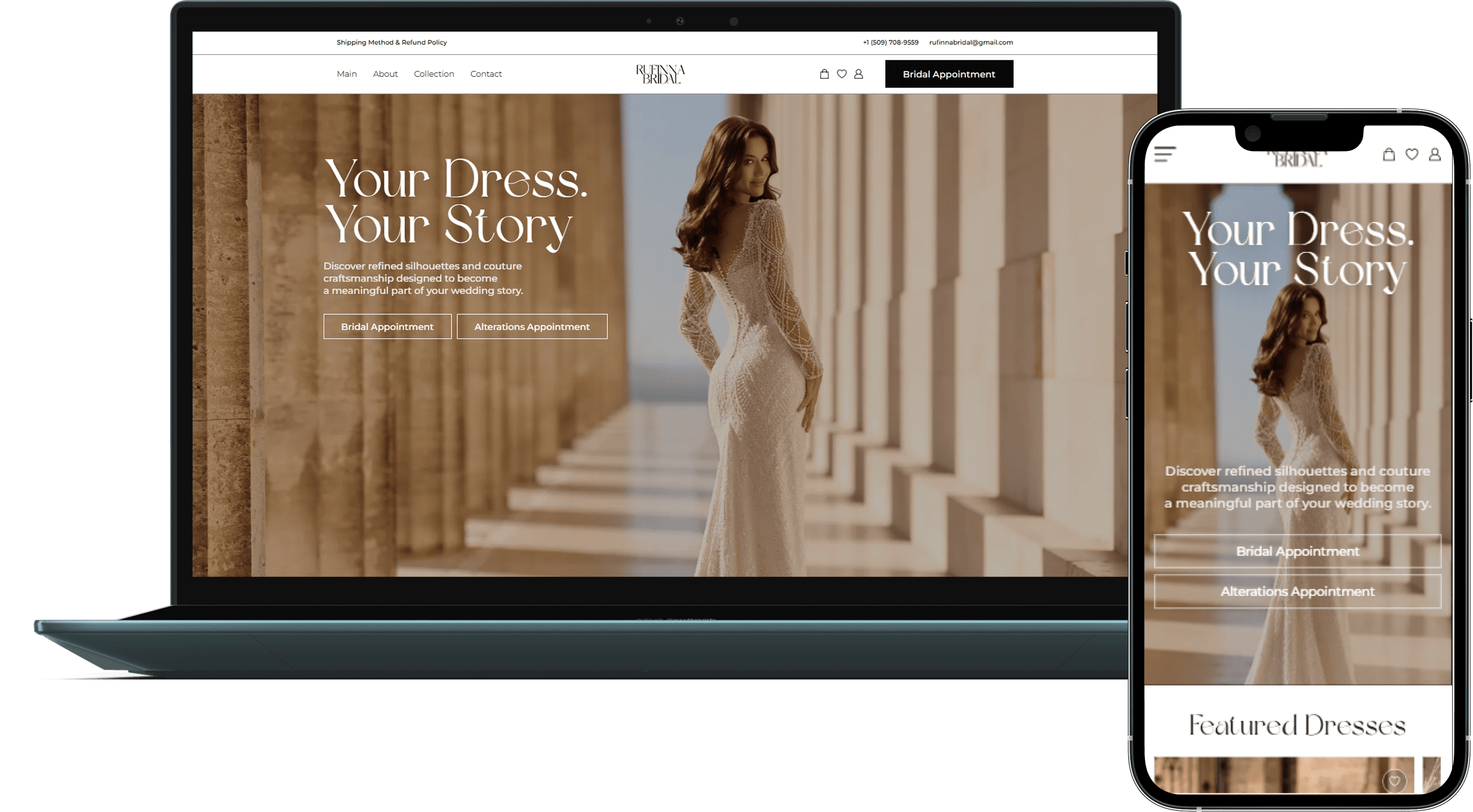Open the About page link

pos(385,74)
